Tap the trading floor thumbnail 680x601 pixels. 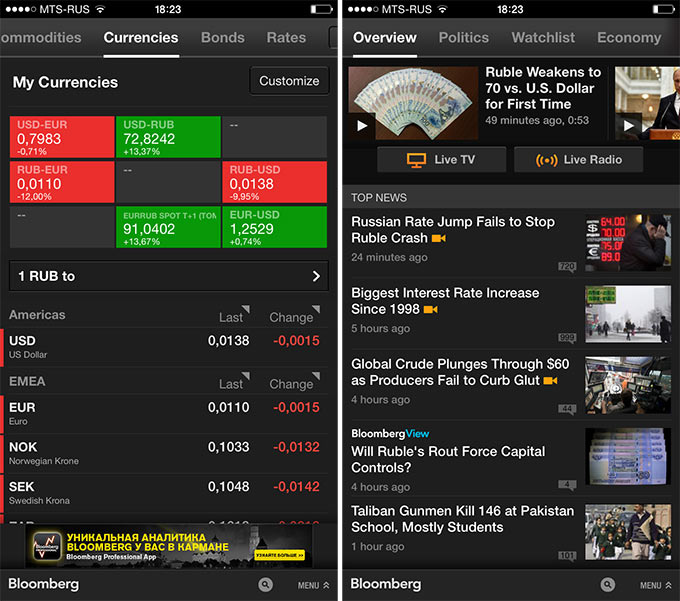point(628,385)
